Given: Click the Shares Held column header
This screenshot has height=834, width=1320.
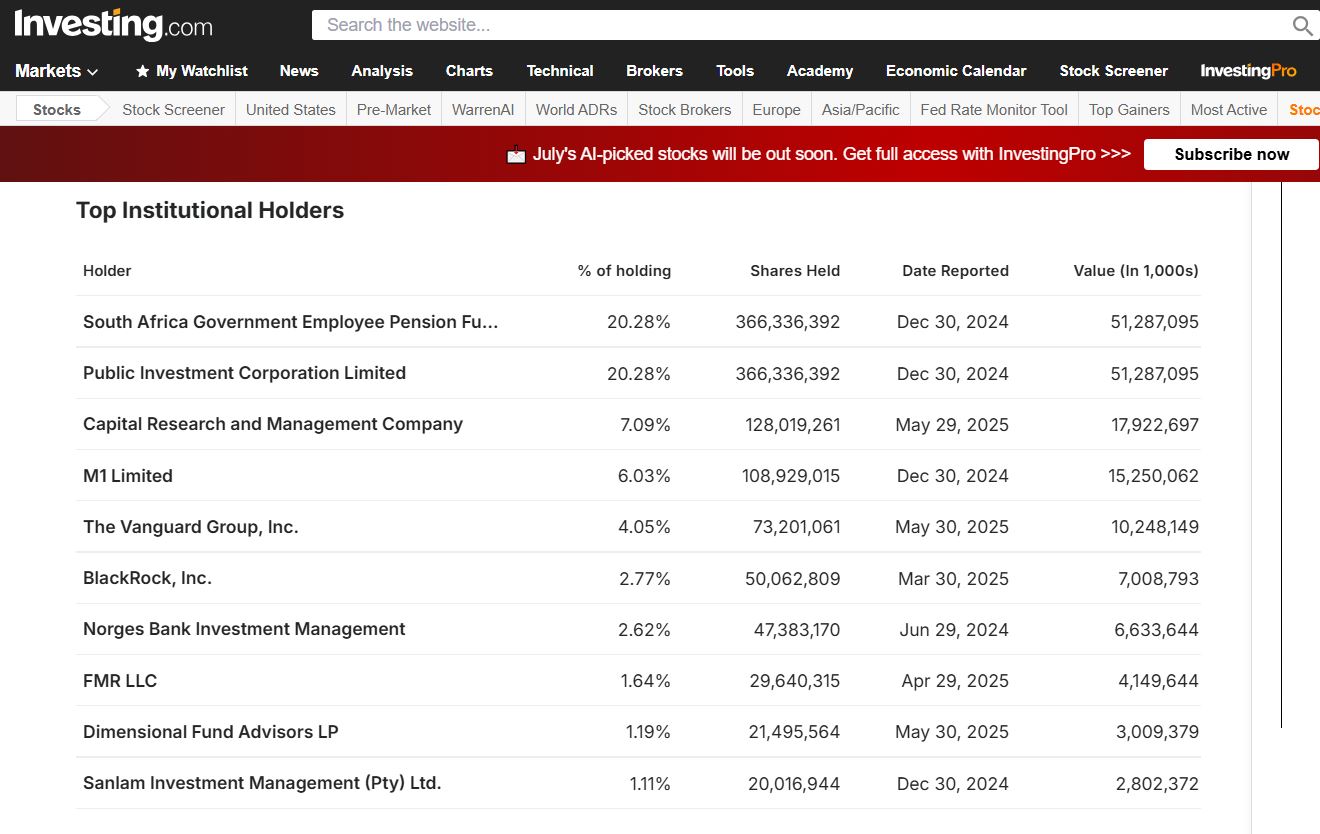Looking at the screenshot, I should tap(795, 271).
